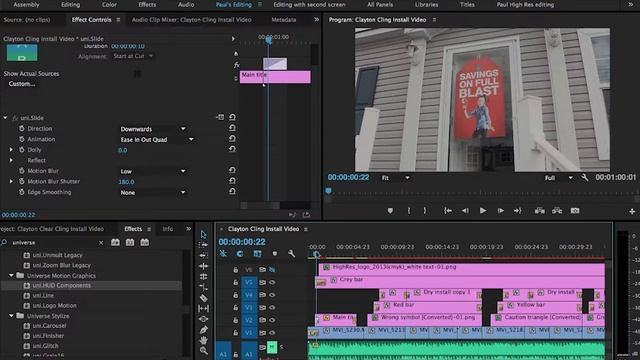640x360 pixels.
Task: Click Play in Program monitor
Action: 483,211
